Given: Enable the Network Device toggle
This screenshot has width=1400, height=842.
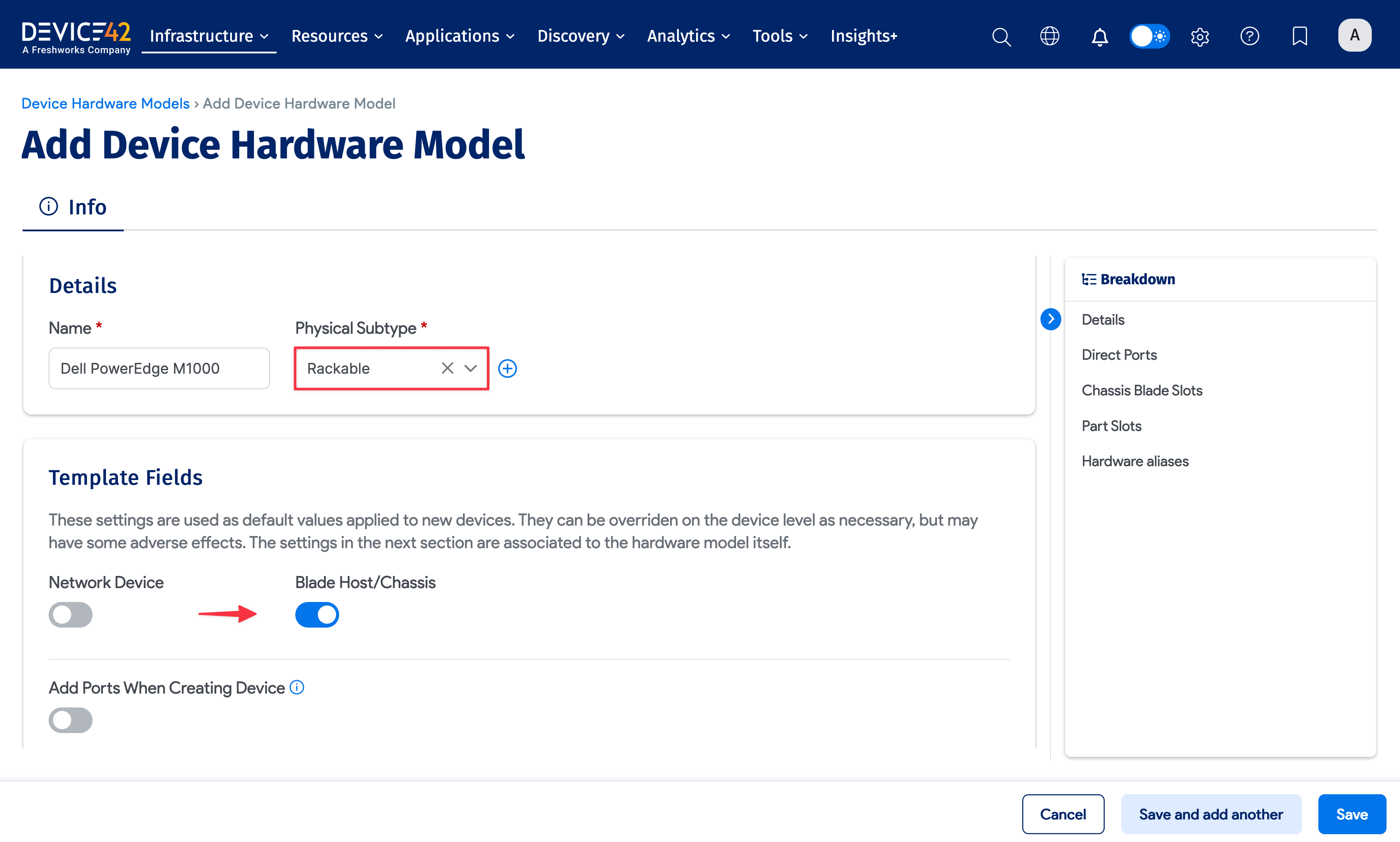Looking at the screenshot, I should pos(70,615).
